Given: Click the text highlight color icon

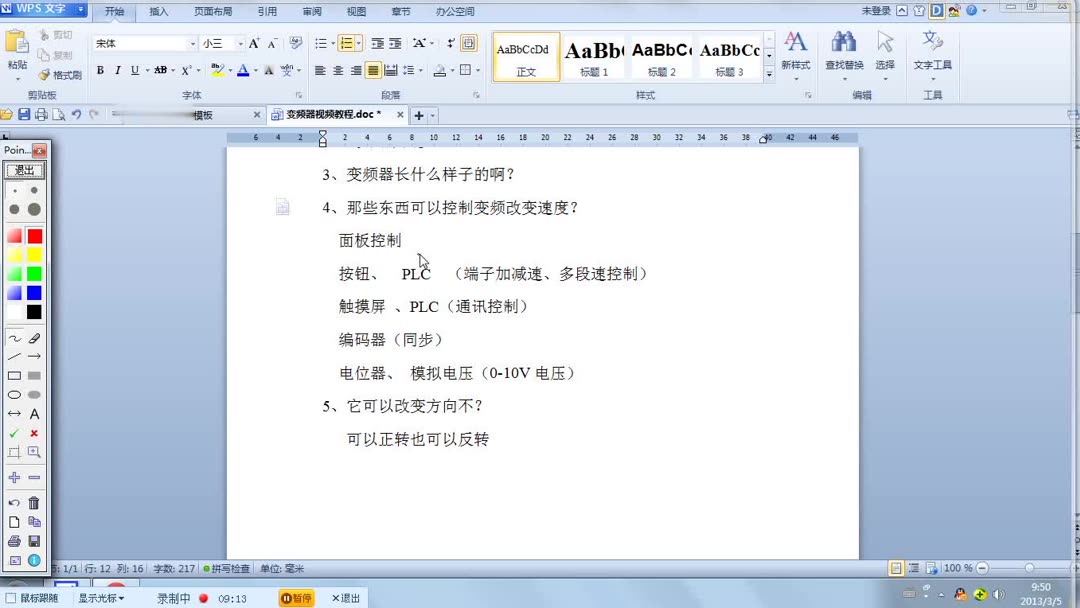Looking at the screenshot, I should pos(218,71).
